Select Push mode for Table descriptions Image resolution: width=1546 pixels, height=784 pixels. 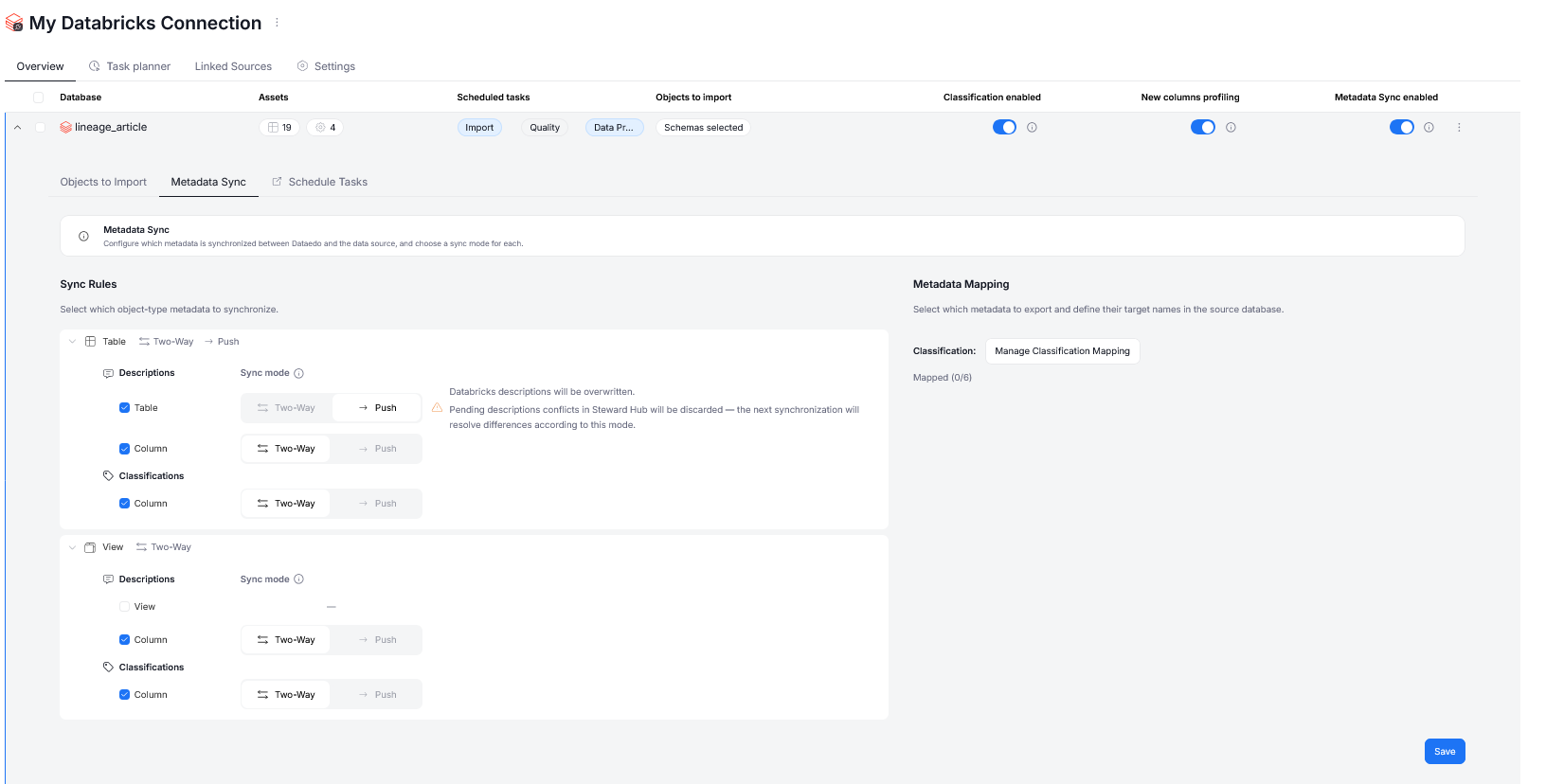377,408
